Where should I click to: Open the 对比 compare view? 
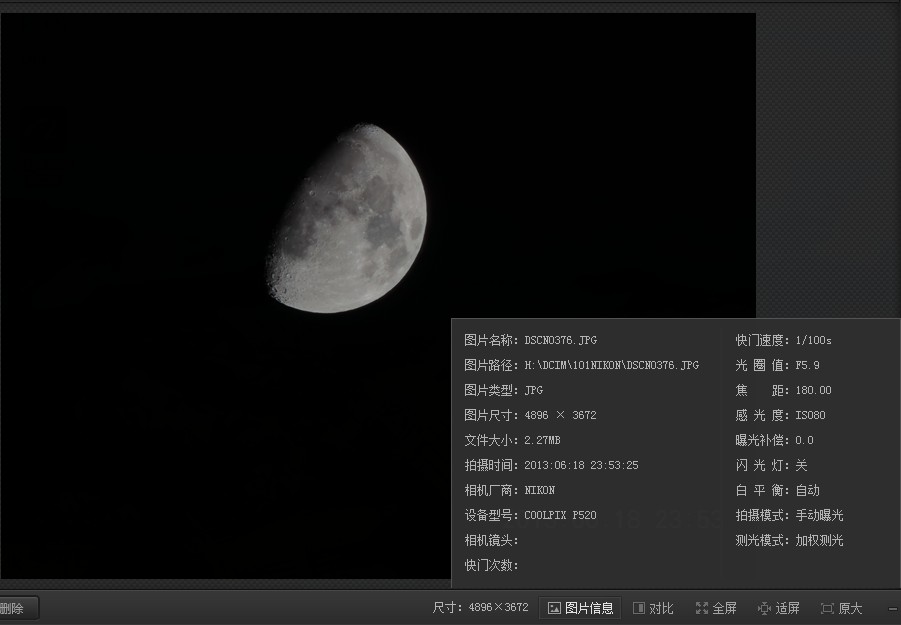pyautogui.click(x=653, y=608)
